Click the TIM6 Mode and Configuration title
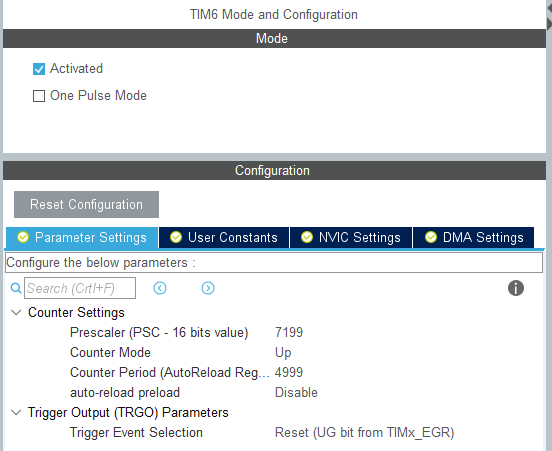The width and height of the screenshot is (552, 451). point(274,14)
